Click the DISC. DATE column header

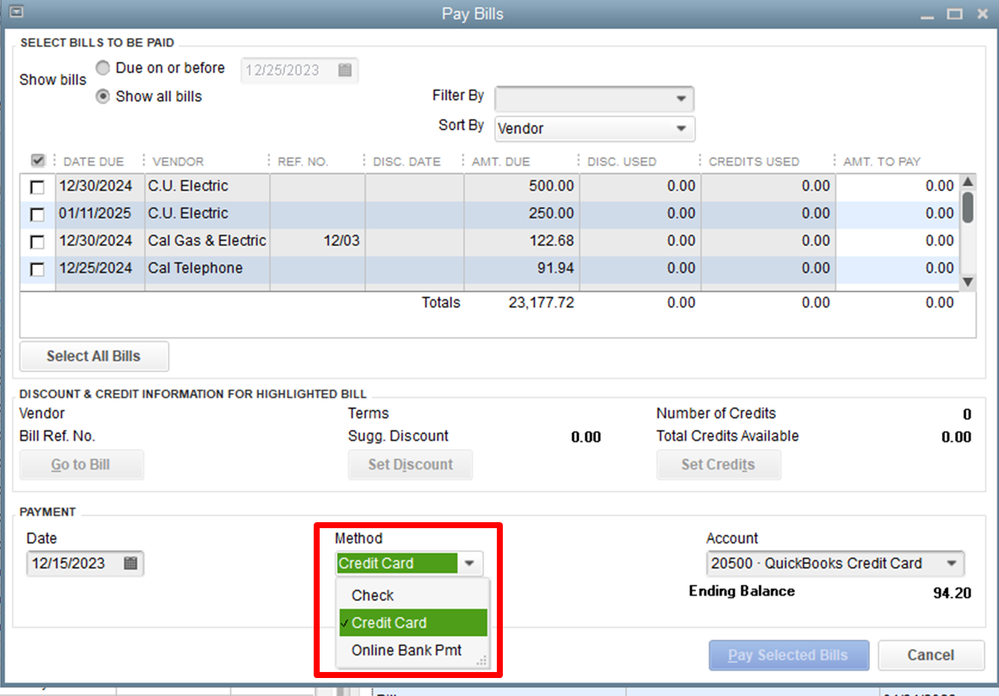click(x=406, y=162)
